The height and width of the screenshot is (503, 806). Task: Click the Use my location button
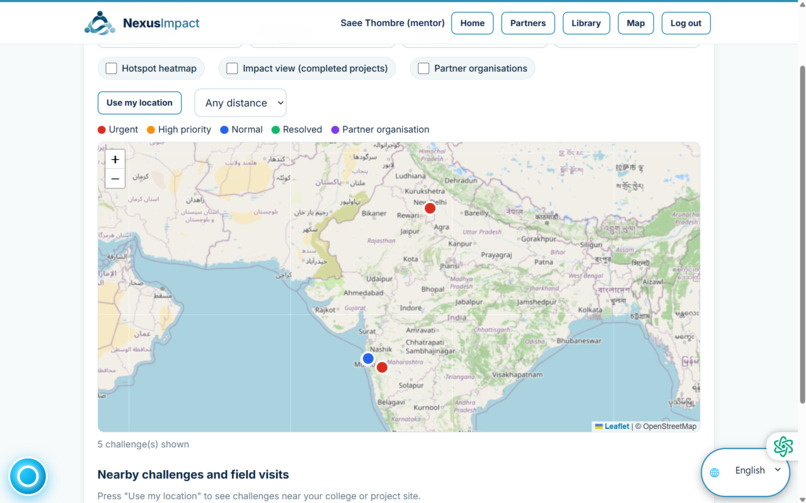tap(139, 103)
